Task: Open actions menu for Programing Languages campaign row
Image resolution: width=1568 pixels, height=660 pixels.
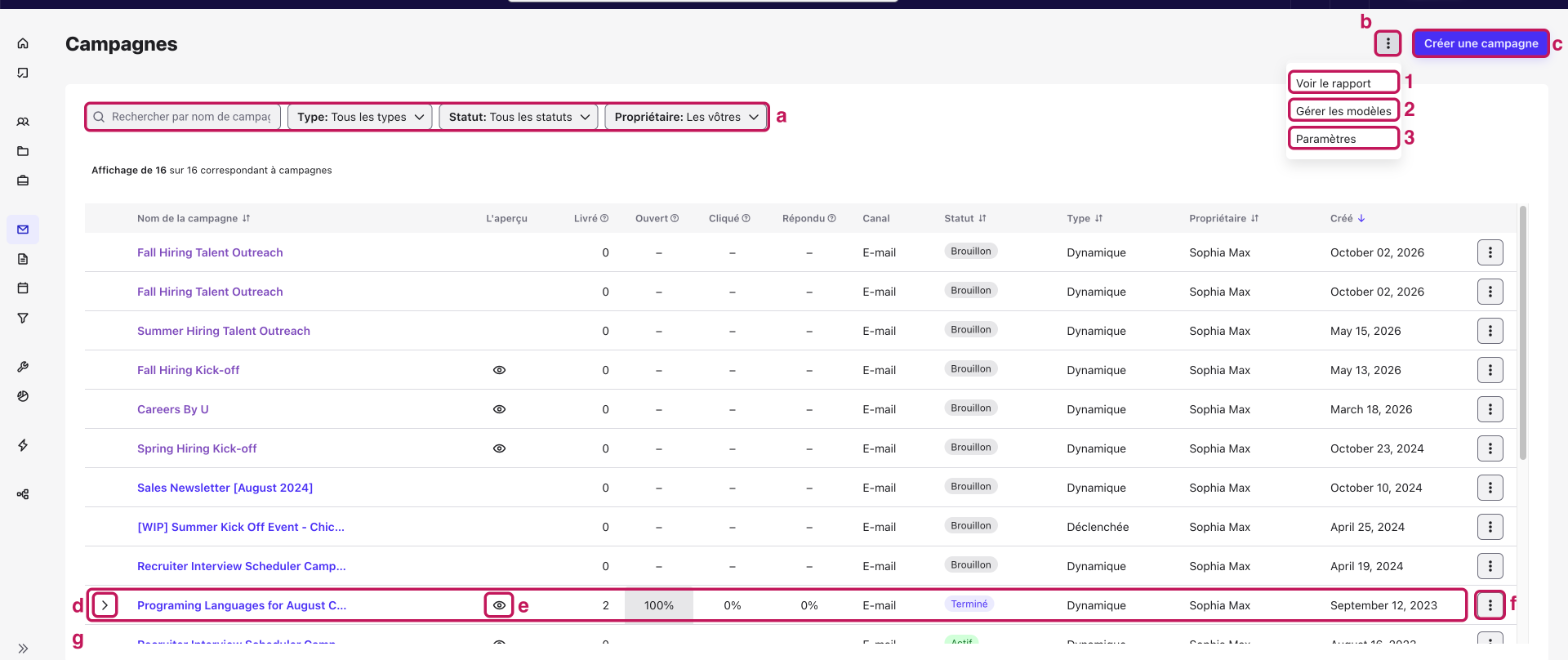Action: (1490, 605)
